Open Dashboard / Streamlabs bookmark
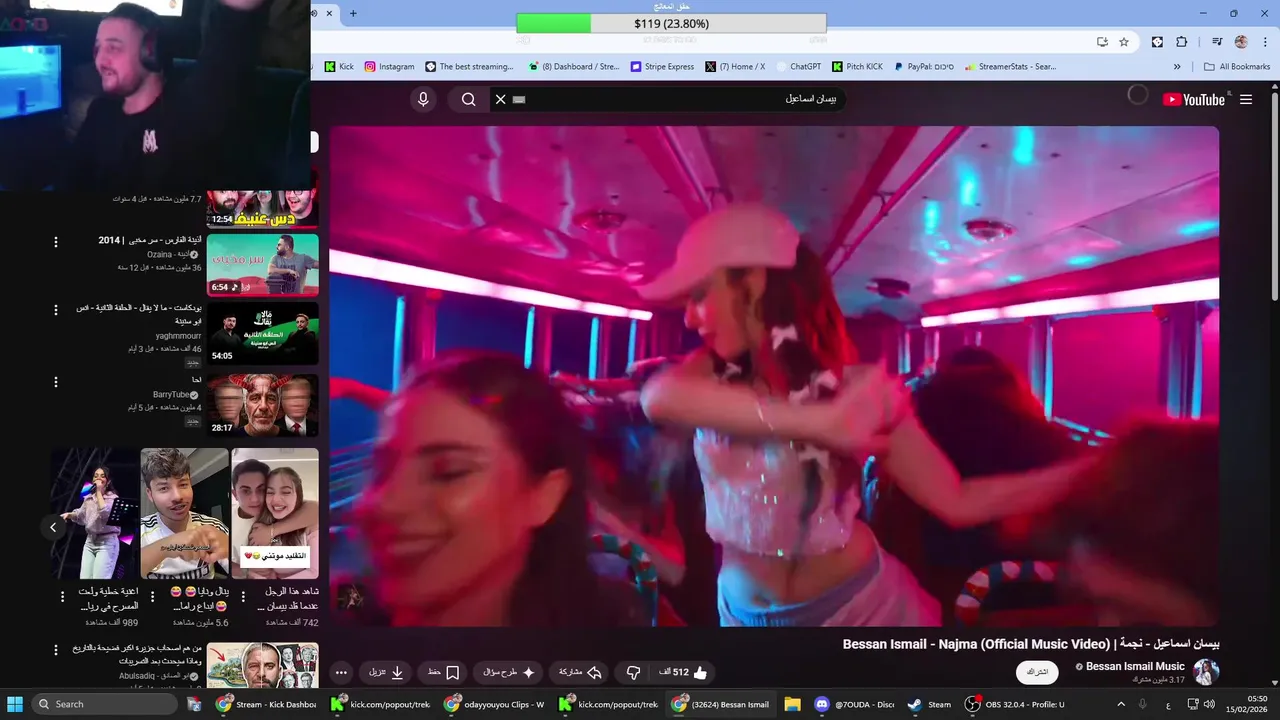Viewport: 1280px width, 720px height. (574, 67)
